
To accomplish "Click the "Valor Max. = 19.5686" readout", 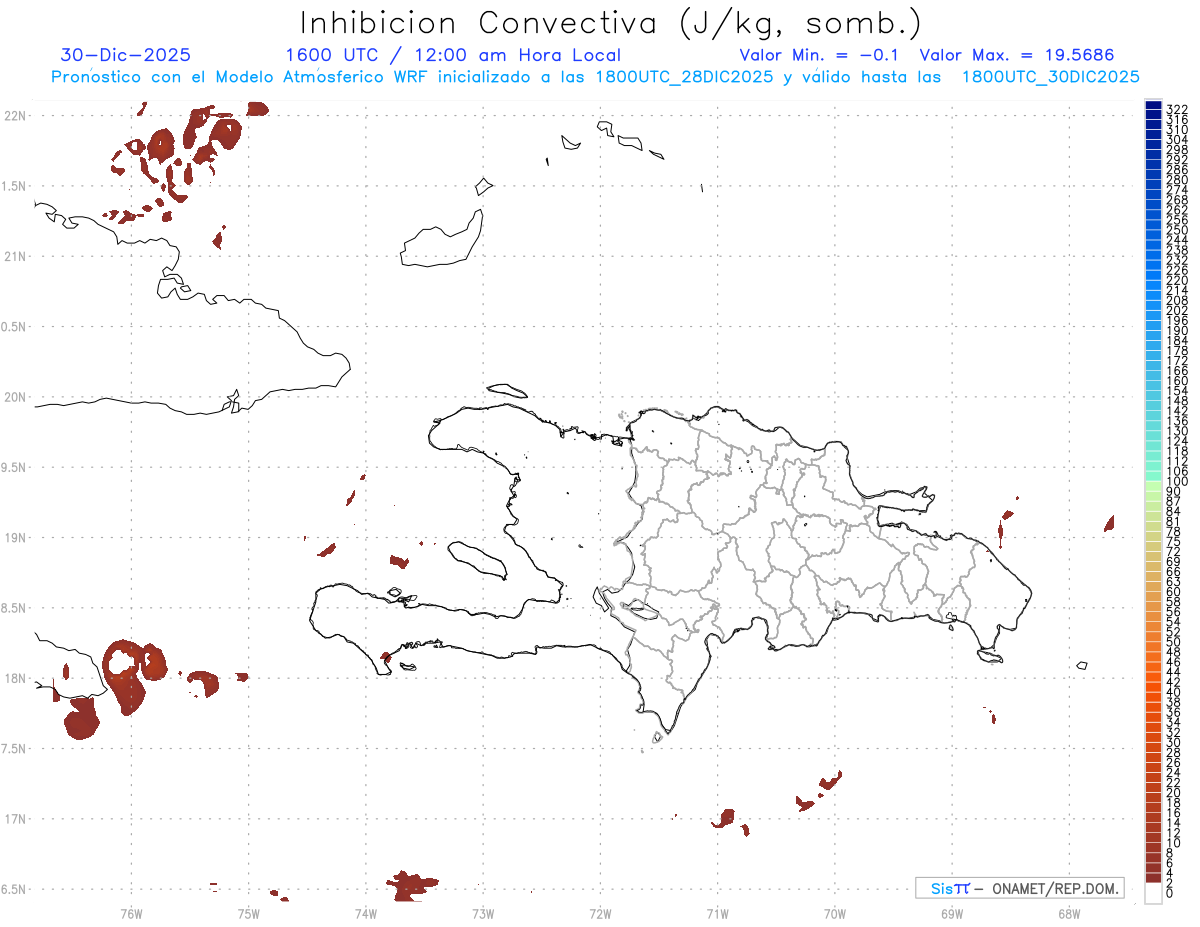I will (1017, 56).
